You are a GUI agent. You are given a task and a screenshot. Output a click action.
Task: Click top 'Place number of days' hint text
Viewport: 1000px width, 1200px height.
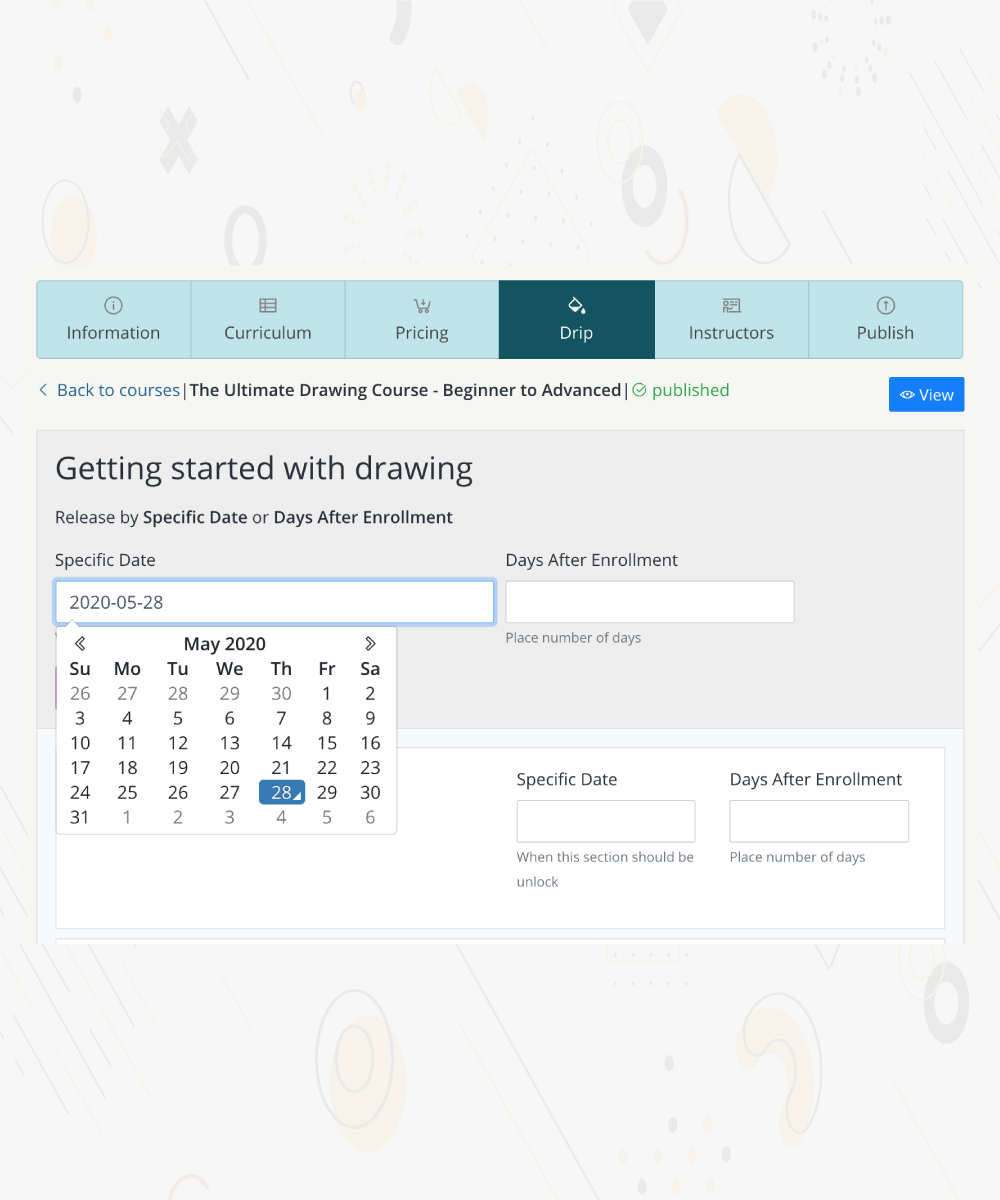click(573, 638)
